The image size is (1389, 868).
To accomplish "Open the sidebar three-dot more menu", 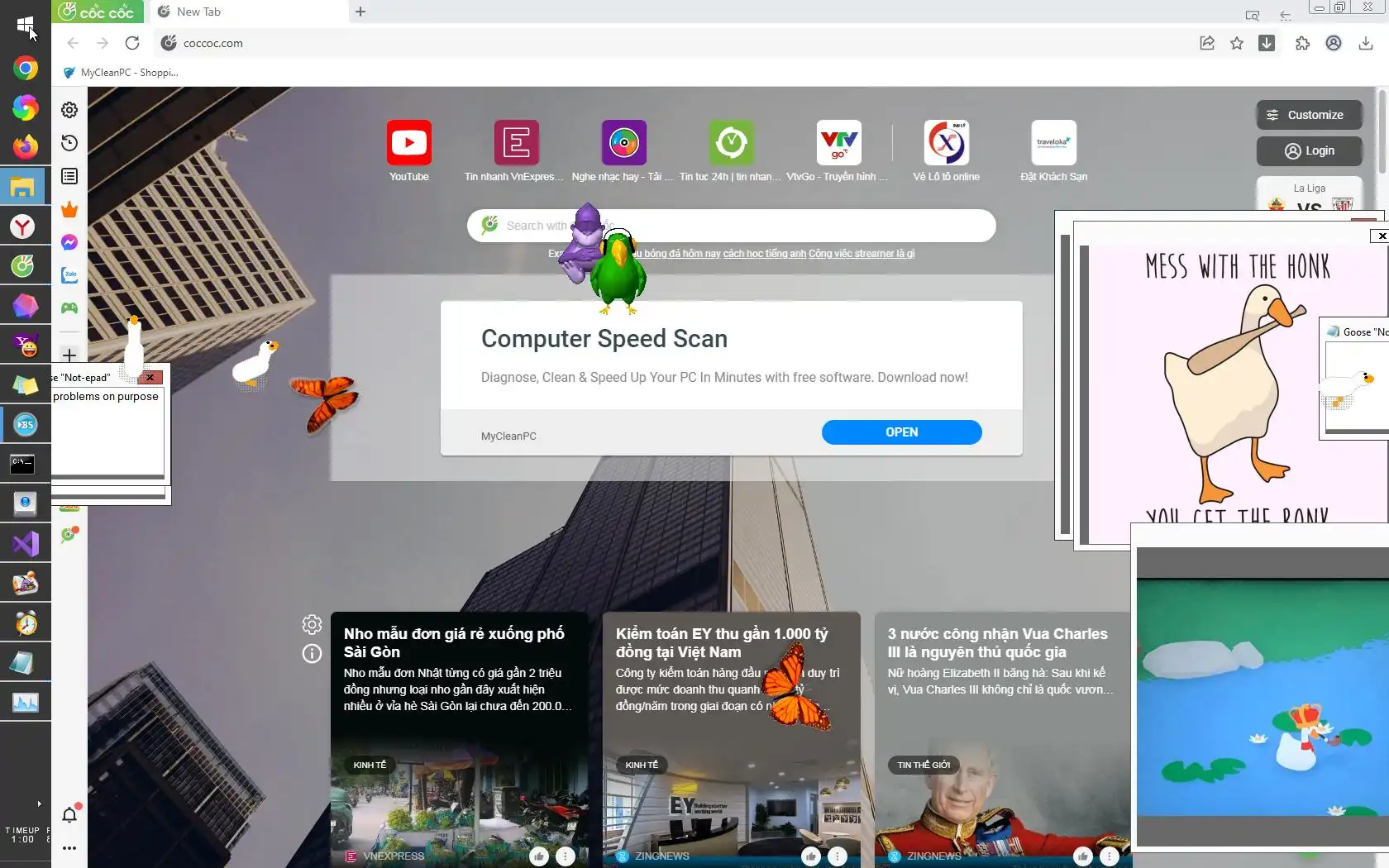I will click(69, 848).
